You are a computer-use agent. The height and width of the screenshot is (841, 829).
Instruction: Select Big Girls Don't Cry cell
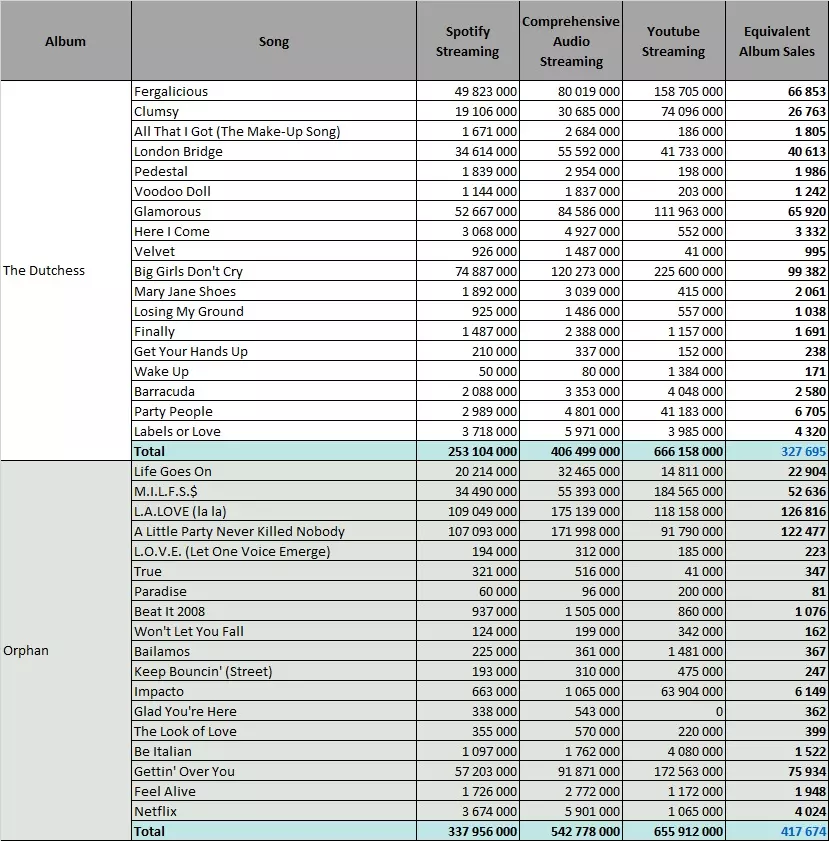pos(273,271)
